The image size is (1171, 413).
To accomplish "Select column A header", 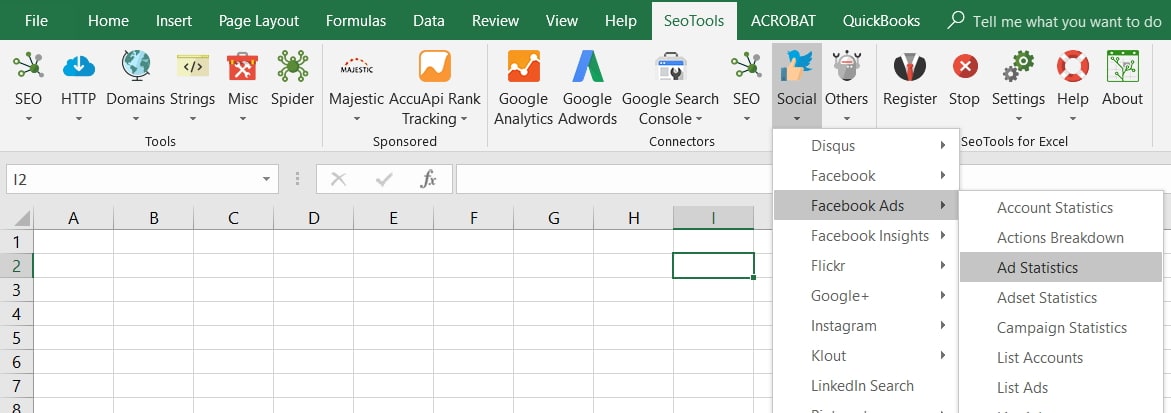I will [x=73, y=218].
